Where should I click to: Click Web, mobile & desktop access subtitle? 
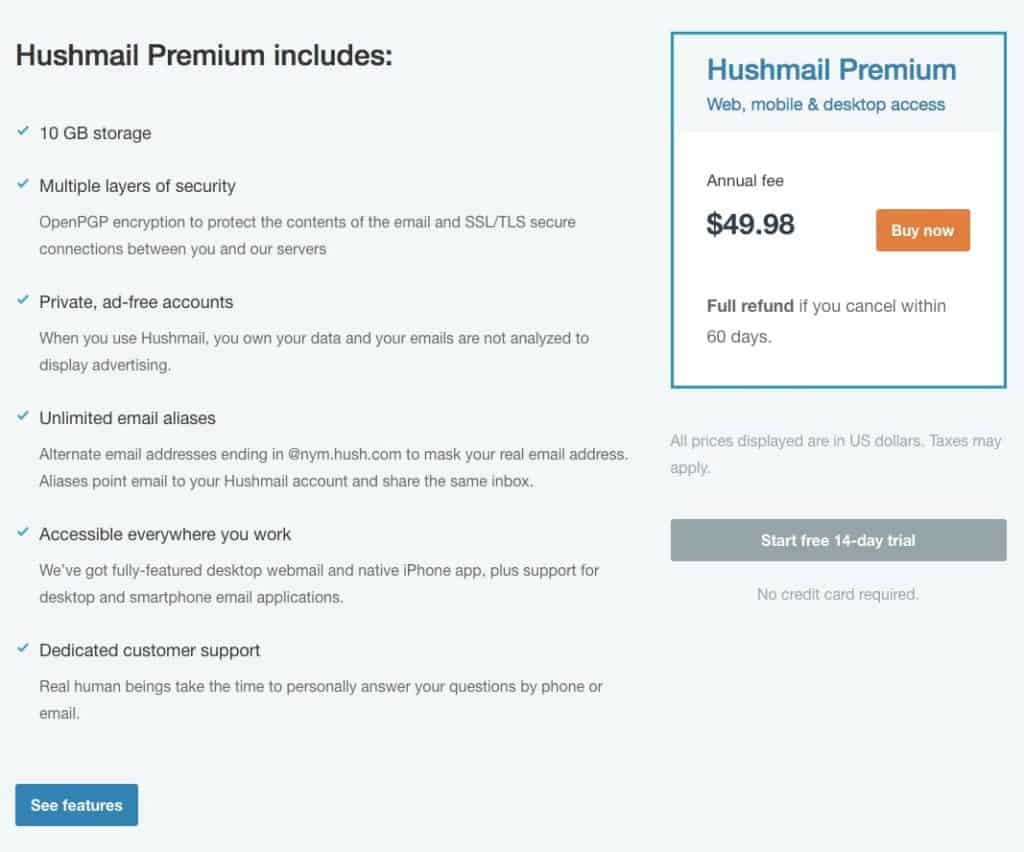coord(825,104)
